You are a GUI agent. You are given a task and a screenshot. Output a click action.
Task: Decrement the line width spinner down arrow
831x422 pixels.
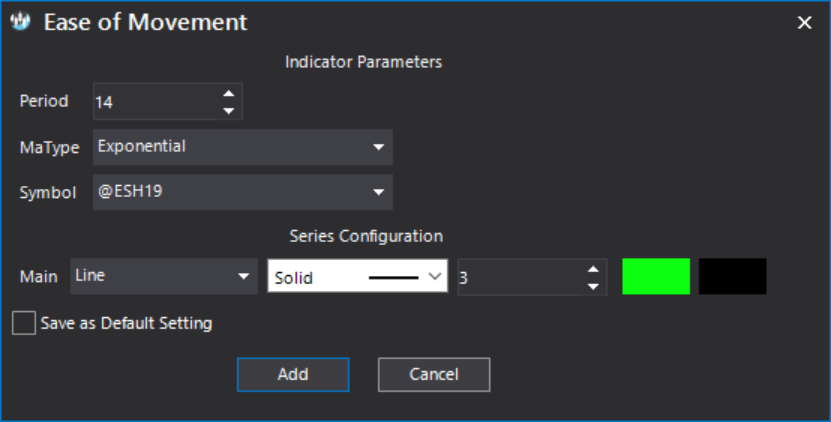(x=593, y=286)
